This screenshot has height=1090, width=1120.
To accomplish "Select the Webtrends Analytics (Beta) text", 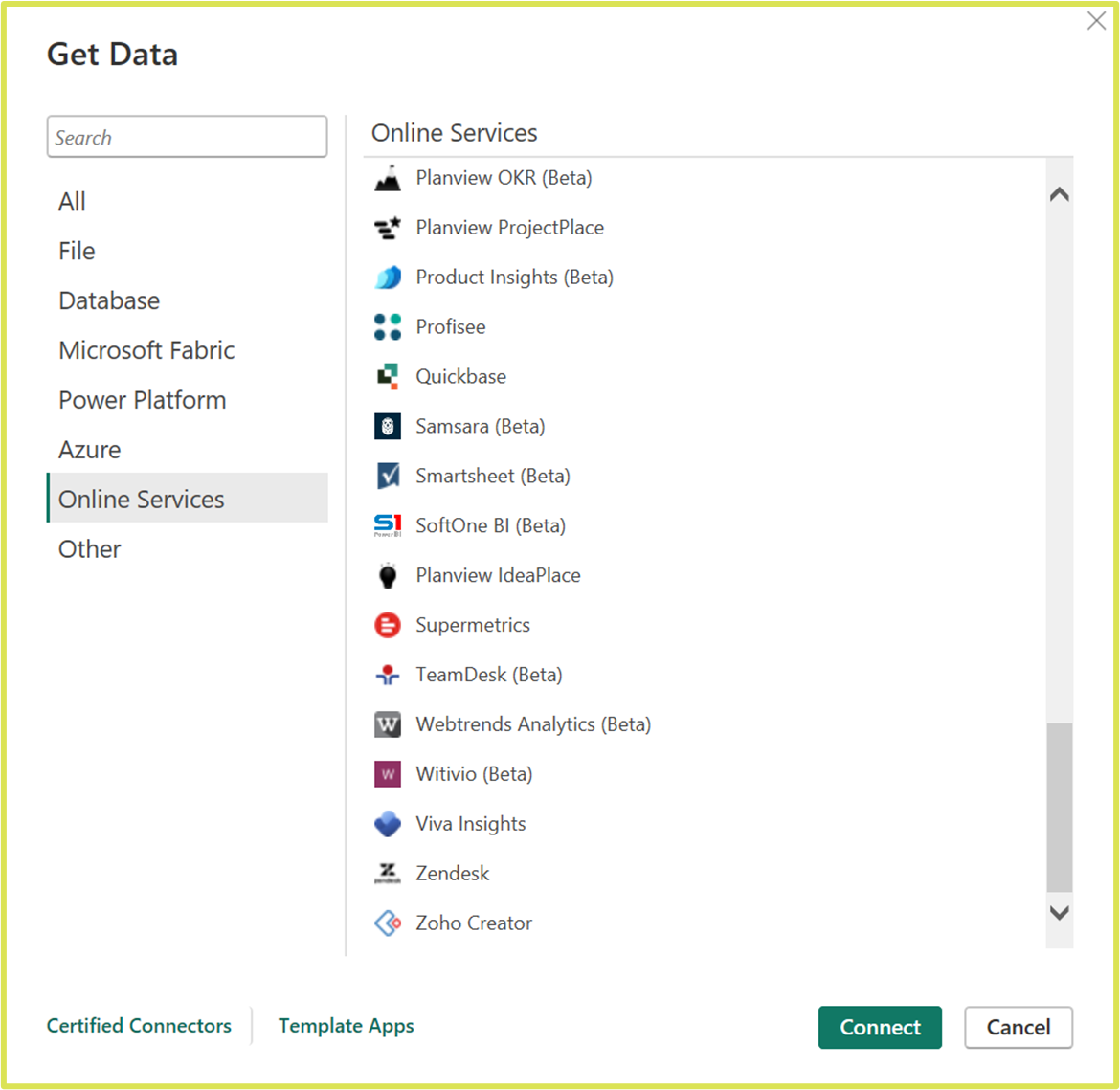I will 533,724.
